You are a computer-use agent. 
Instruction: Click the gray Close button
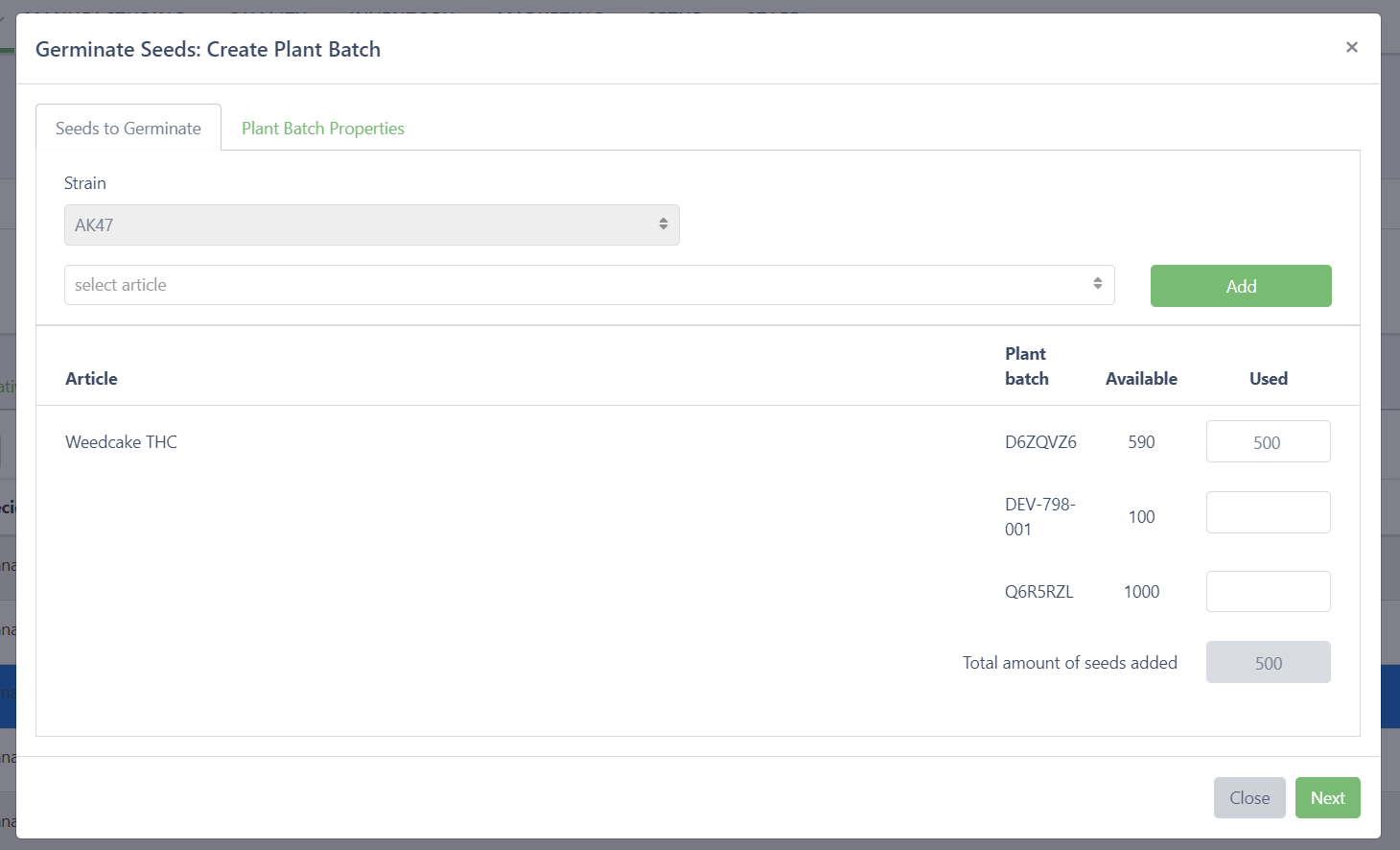coord(1248,798)
